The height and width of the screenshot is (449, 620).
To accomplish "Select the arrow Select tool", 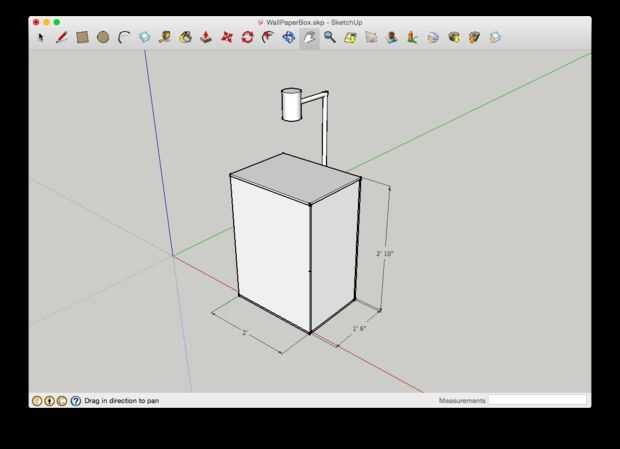I will click(x=40, y=38).
